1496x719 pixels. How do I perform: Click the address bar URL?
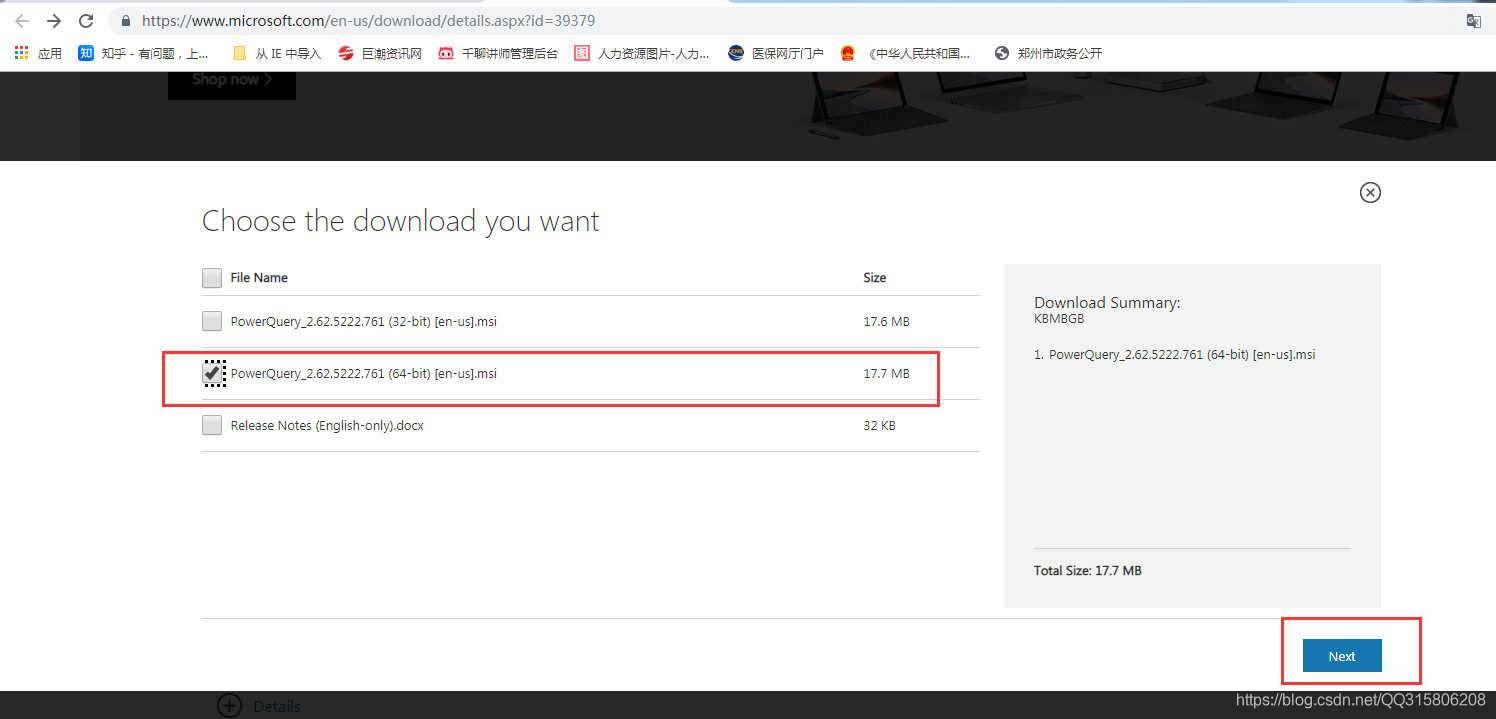click(369, 20)
